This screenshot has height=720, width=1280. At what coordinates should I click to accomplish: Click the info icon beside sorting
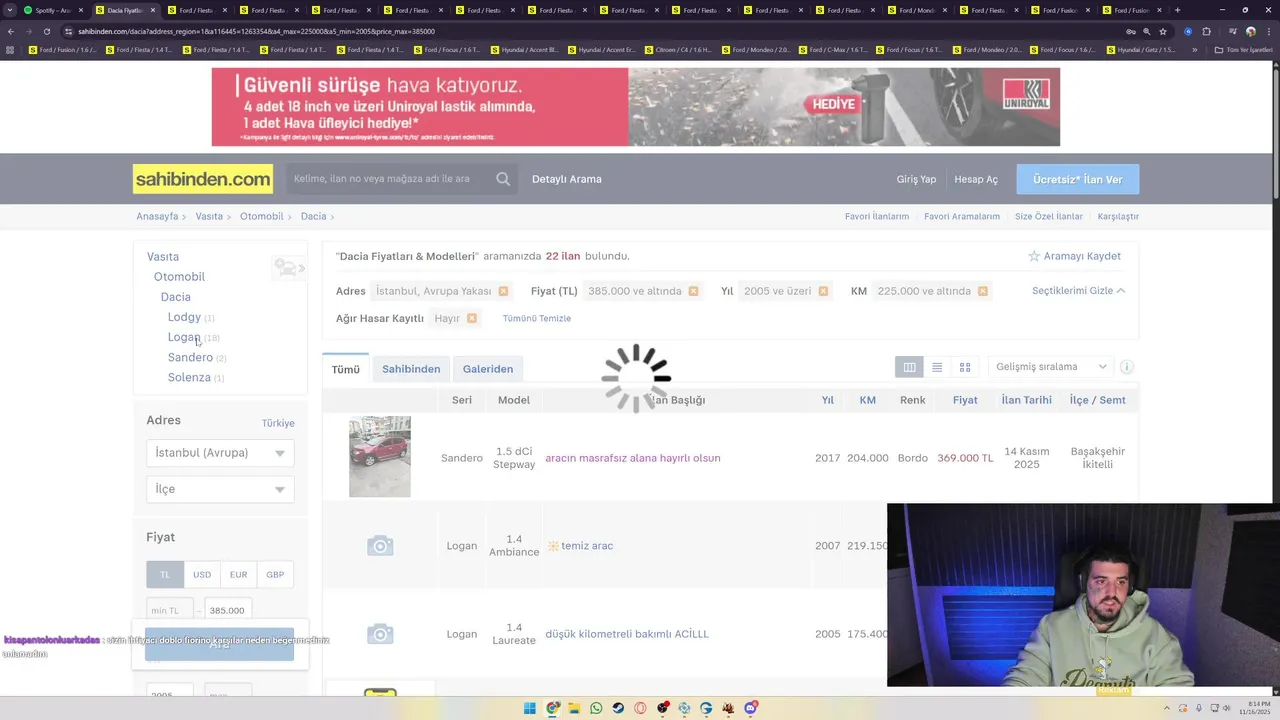1127,367
